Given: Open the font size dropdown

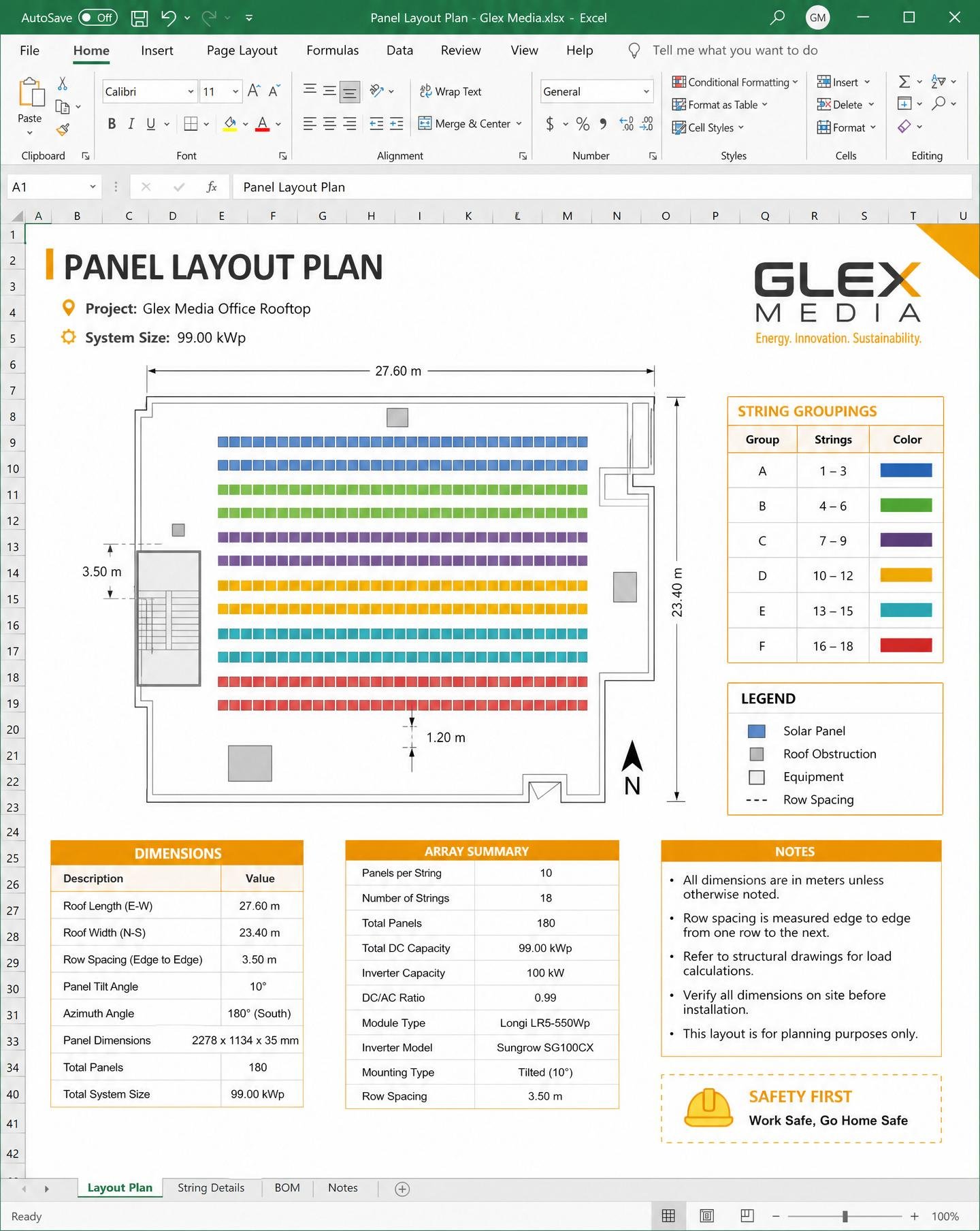Looking at the screenshot, I should click(x=235, y=92).
